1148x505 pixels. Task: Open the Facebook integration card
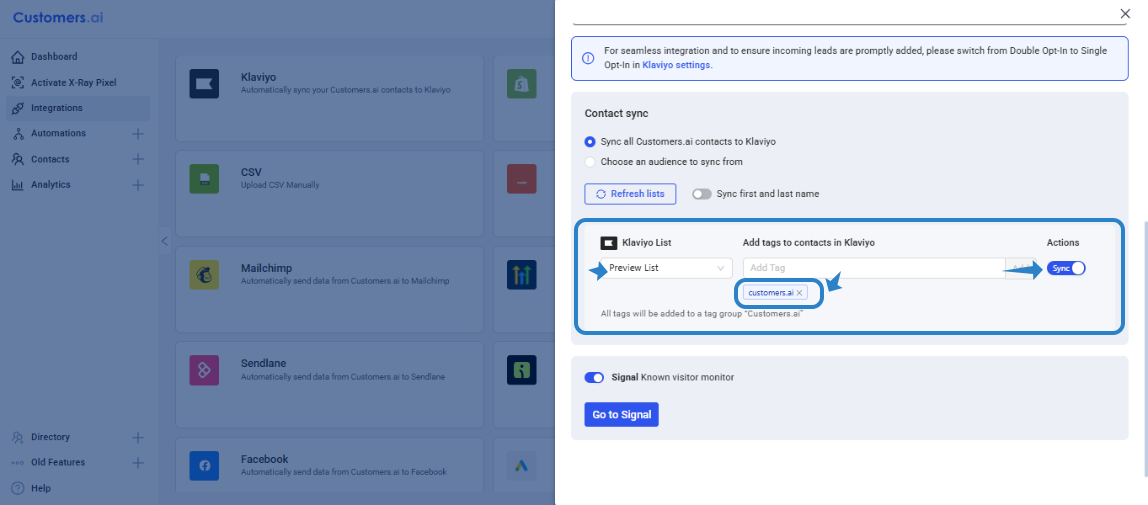(329, 465)
